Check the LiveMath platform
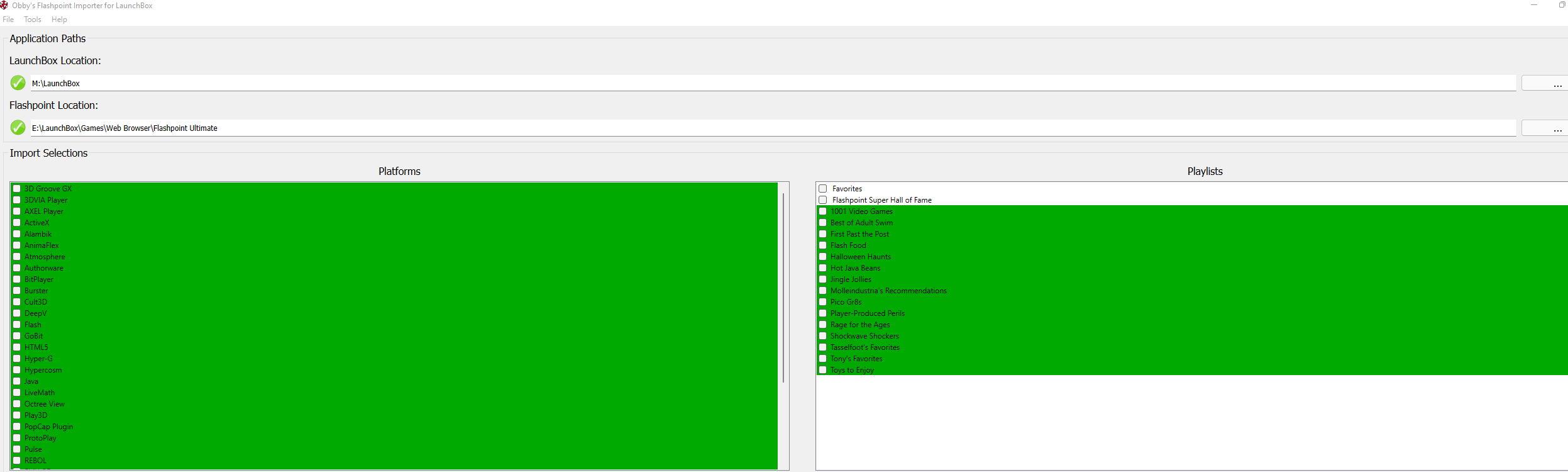1568x472 pixels. tap(17, 392)
